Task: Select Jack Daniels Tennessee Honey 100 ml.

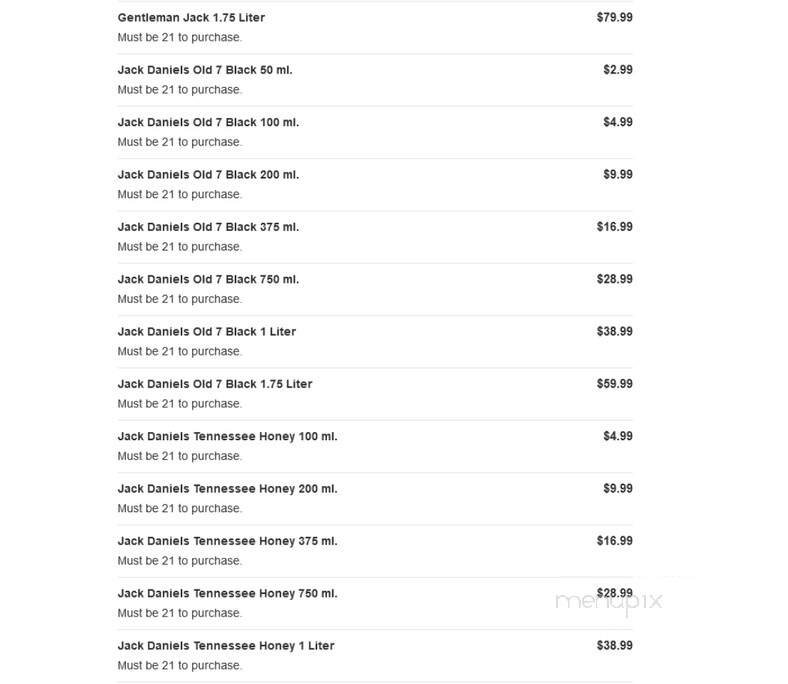Action: [x=227, y=436]
